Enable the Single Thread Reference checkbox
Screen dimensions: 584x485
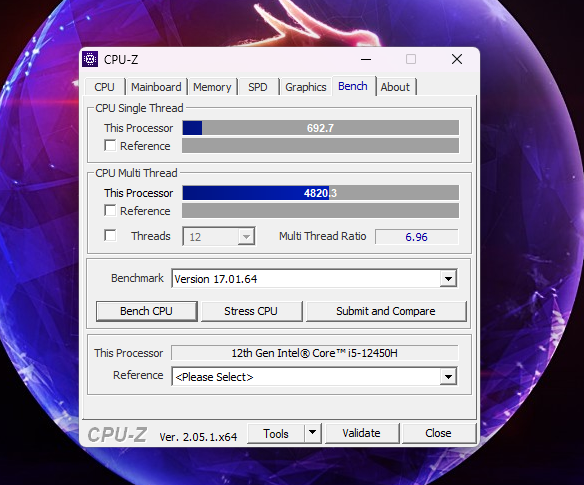coord(110,145)
